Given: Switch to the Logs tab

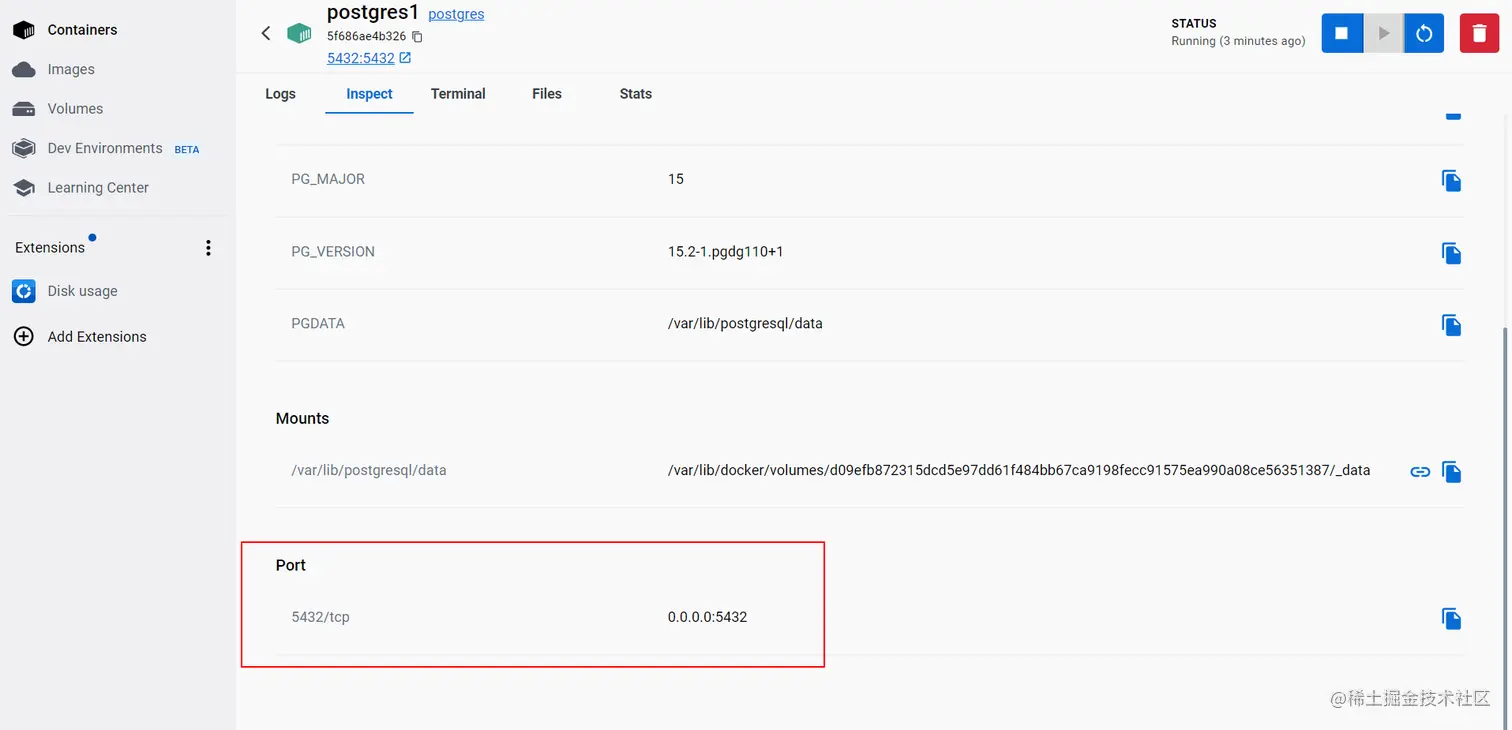Looking at the screenshot, I should pyautogui.click(x=280, y=94).
